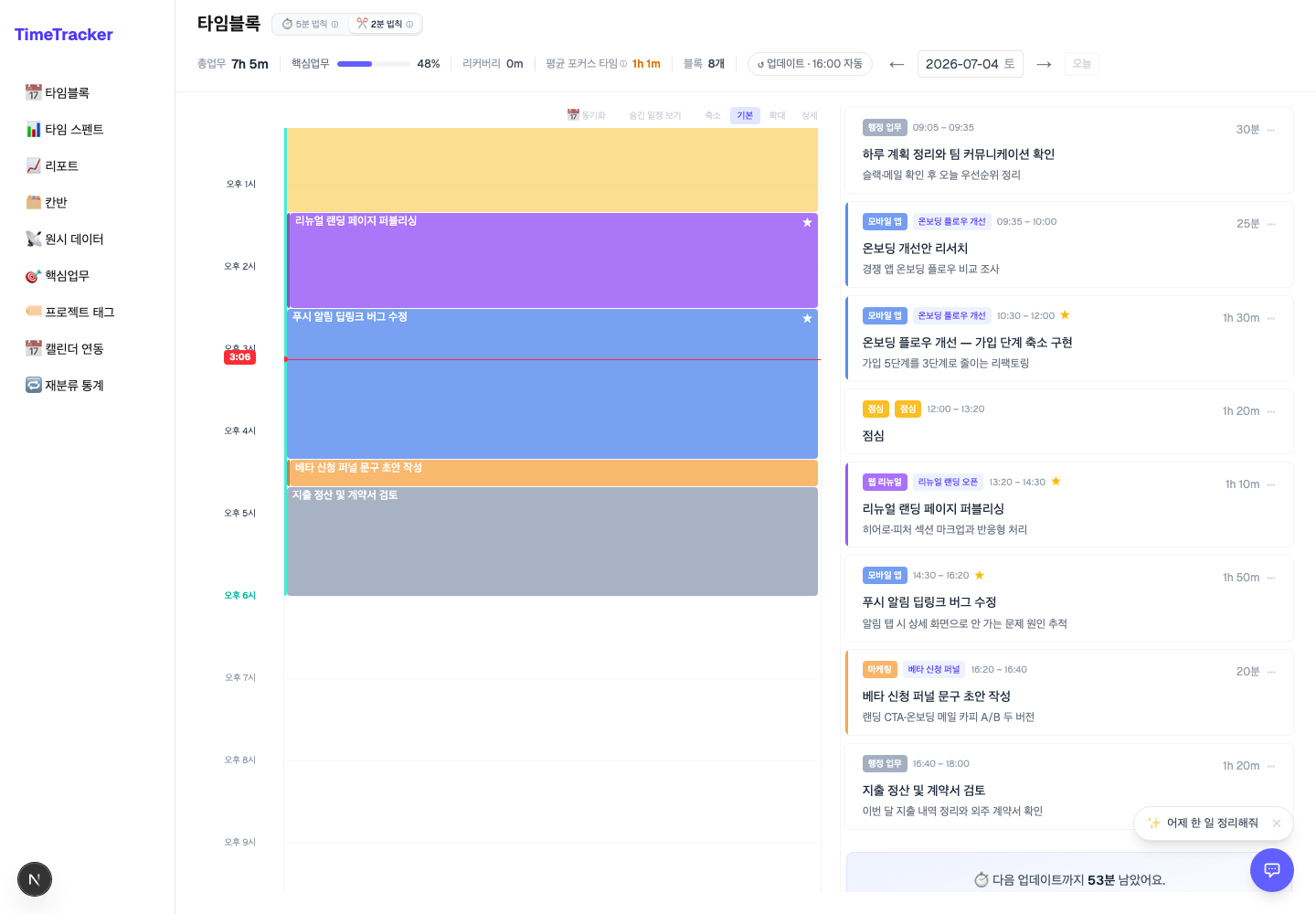
Task: Toggle 숨긴 일정 보기
Action: (654, 115)
